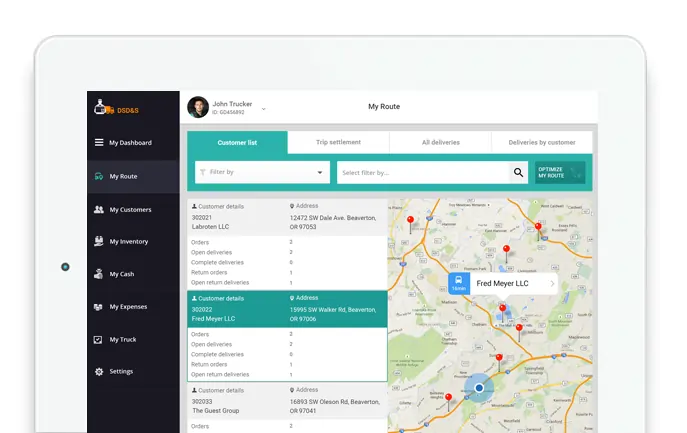Open My Customers people icon
Image resolution: width=687 pixels, height=433 pixels.
[99, 210]
